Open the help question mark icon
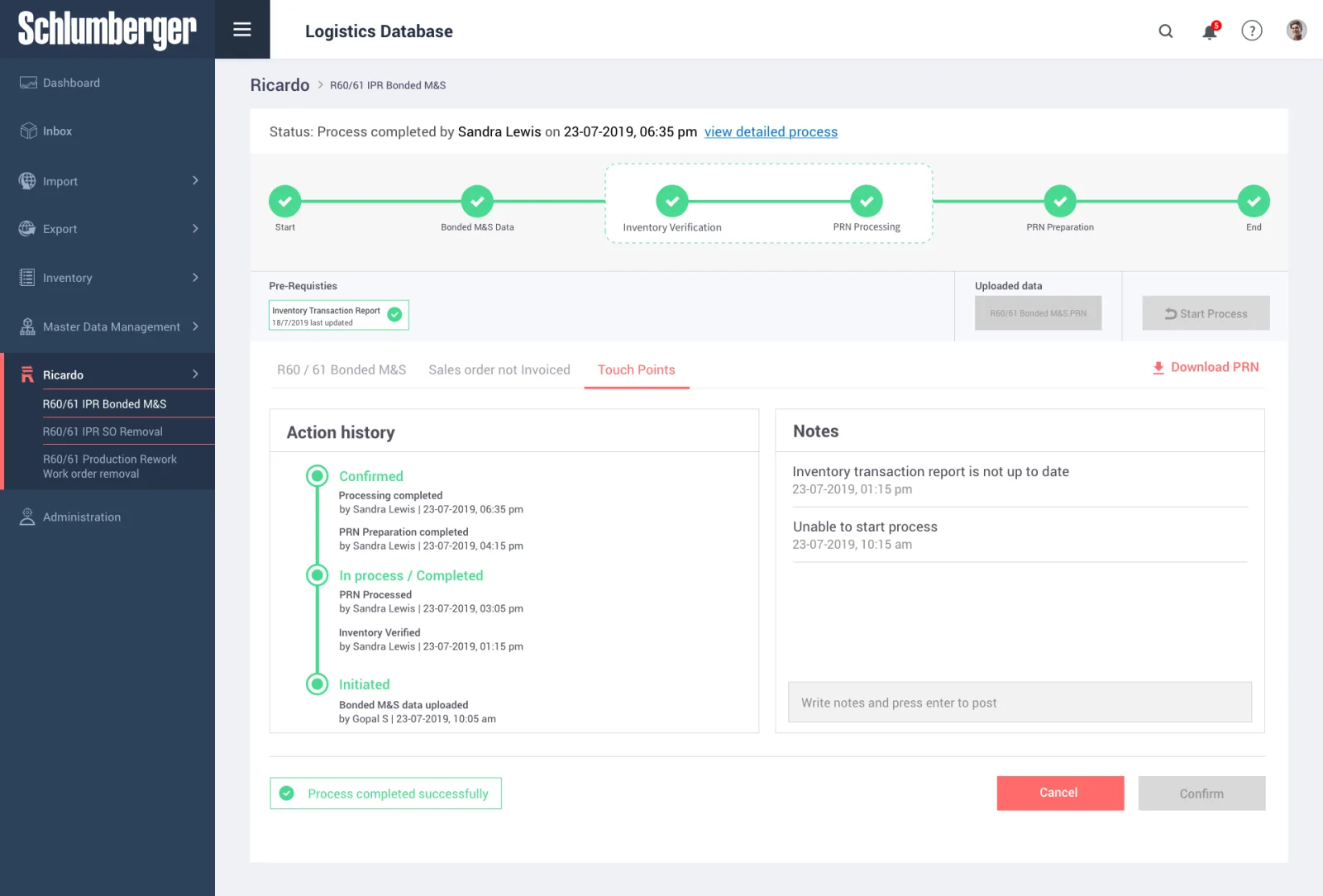Image resolution: width=1323 pixels, height=896 pixels. pyautogui.click(x=1252, y=31)
